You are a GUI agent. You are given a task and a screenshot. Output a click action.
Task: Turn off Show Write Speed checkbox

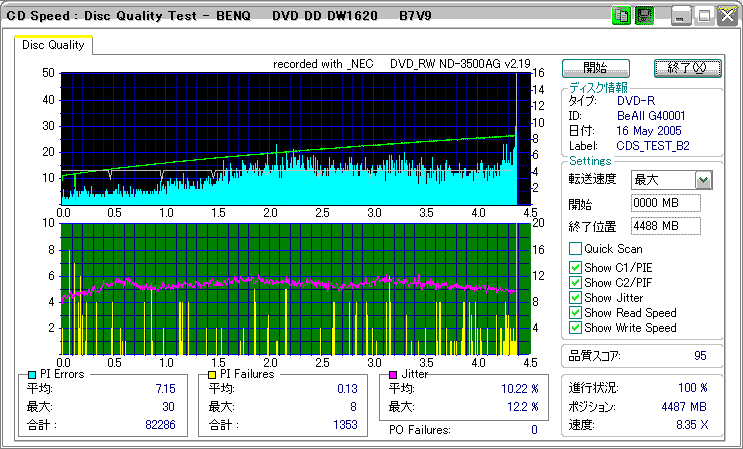[x=575, y=328]
